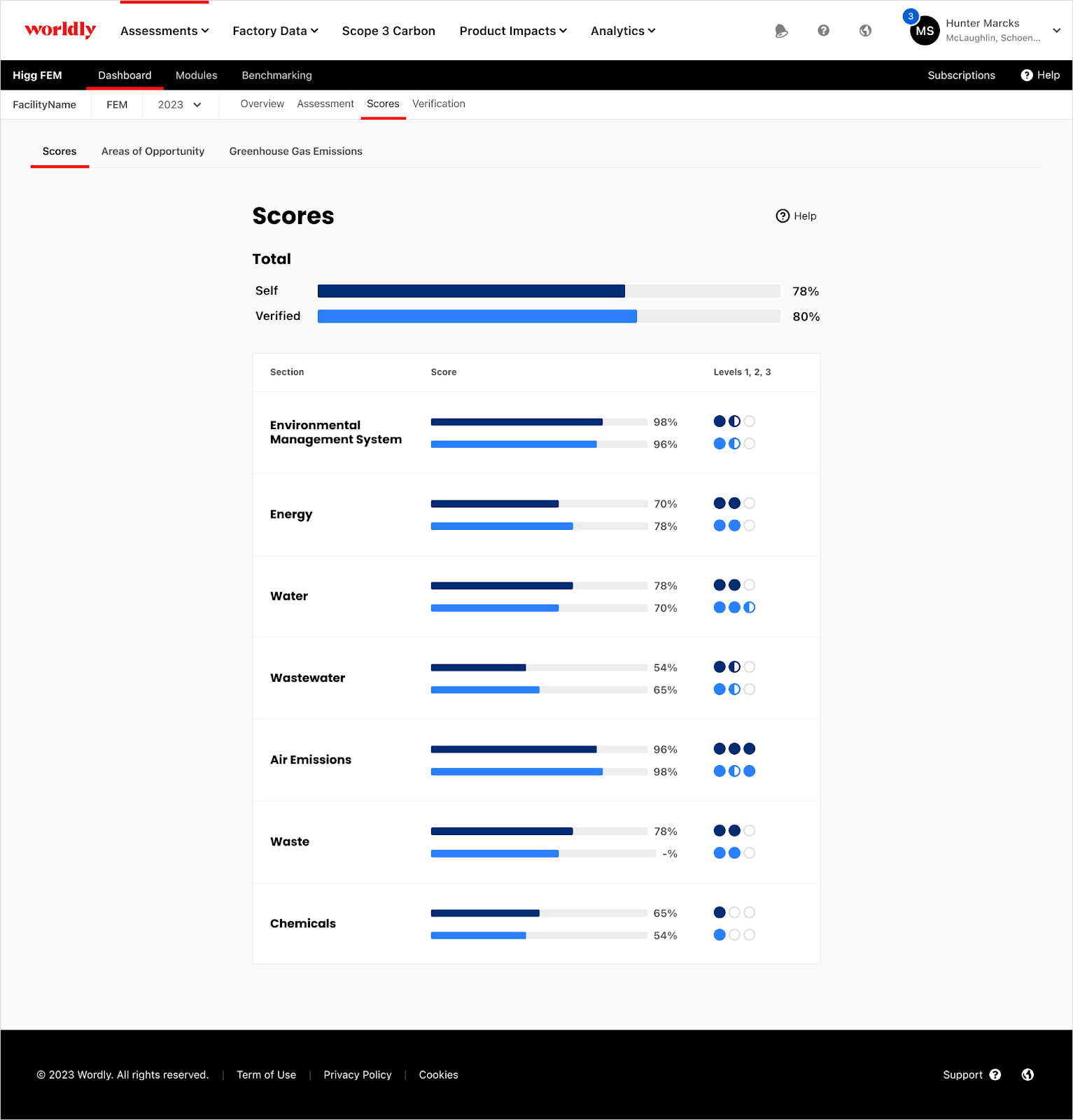Click the Environmental Management System self level dots

734,421
